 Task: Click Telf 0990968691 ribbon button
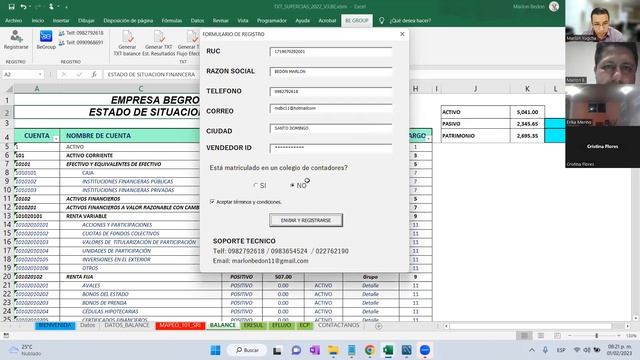tap(81, 42)
